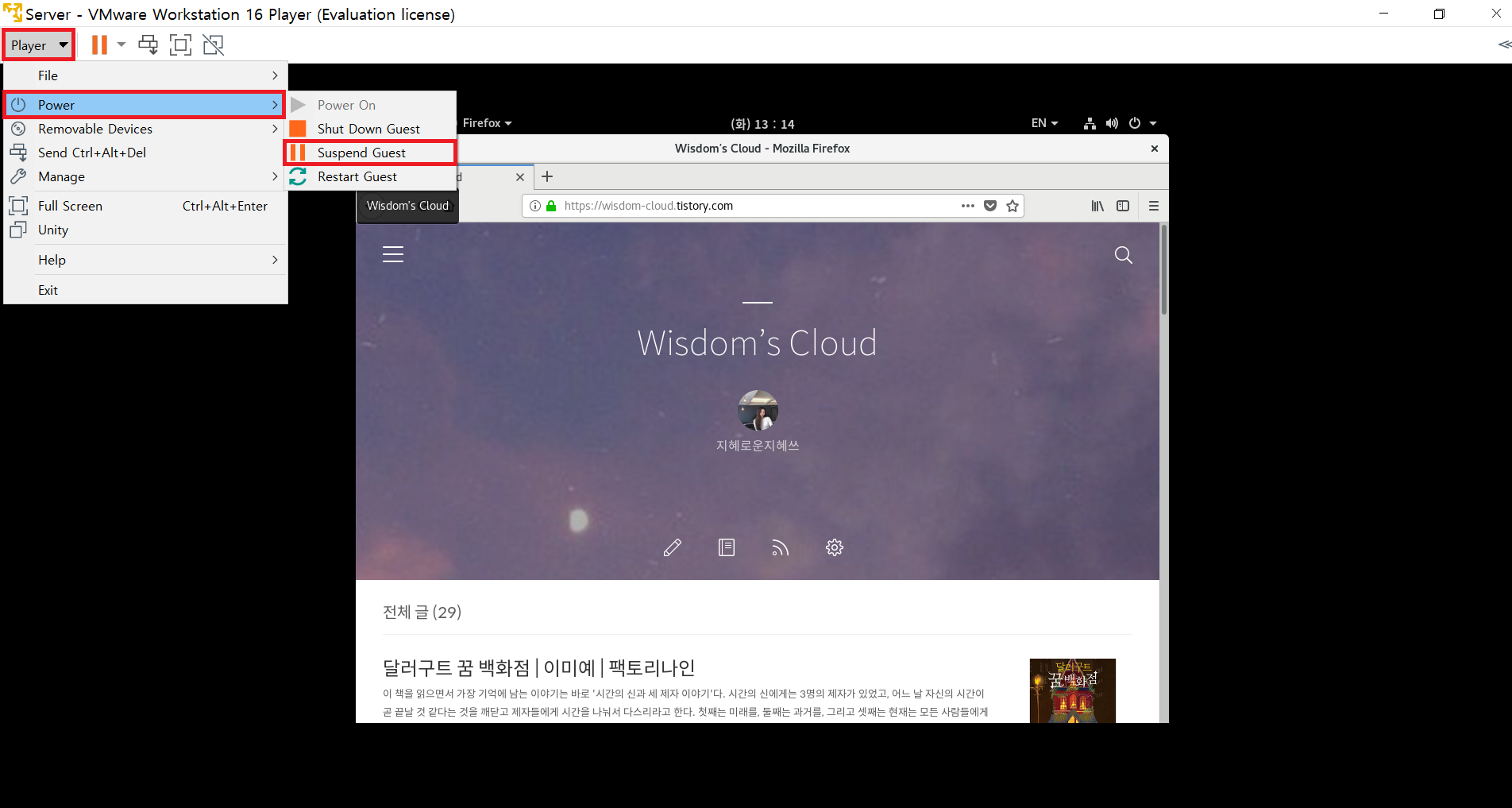Open Removable Devices submenu
The height and width of the screenshot is (808, 1512).
tap(145, 129)
